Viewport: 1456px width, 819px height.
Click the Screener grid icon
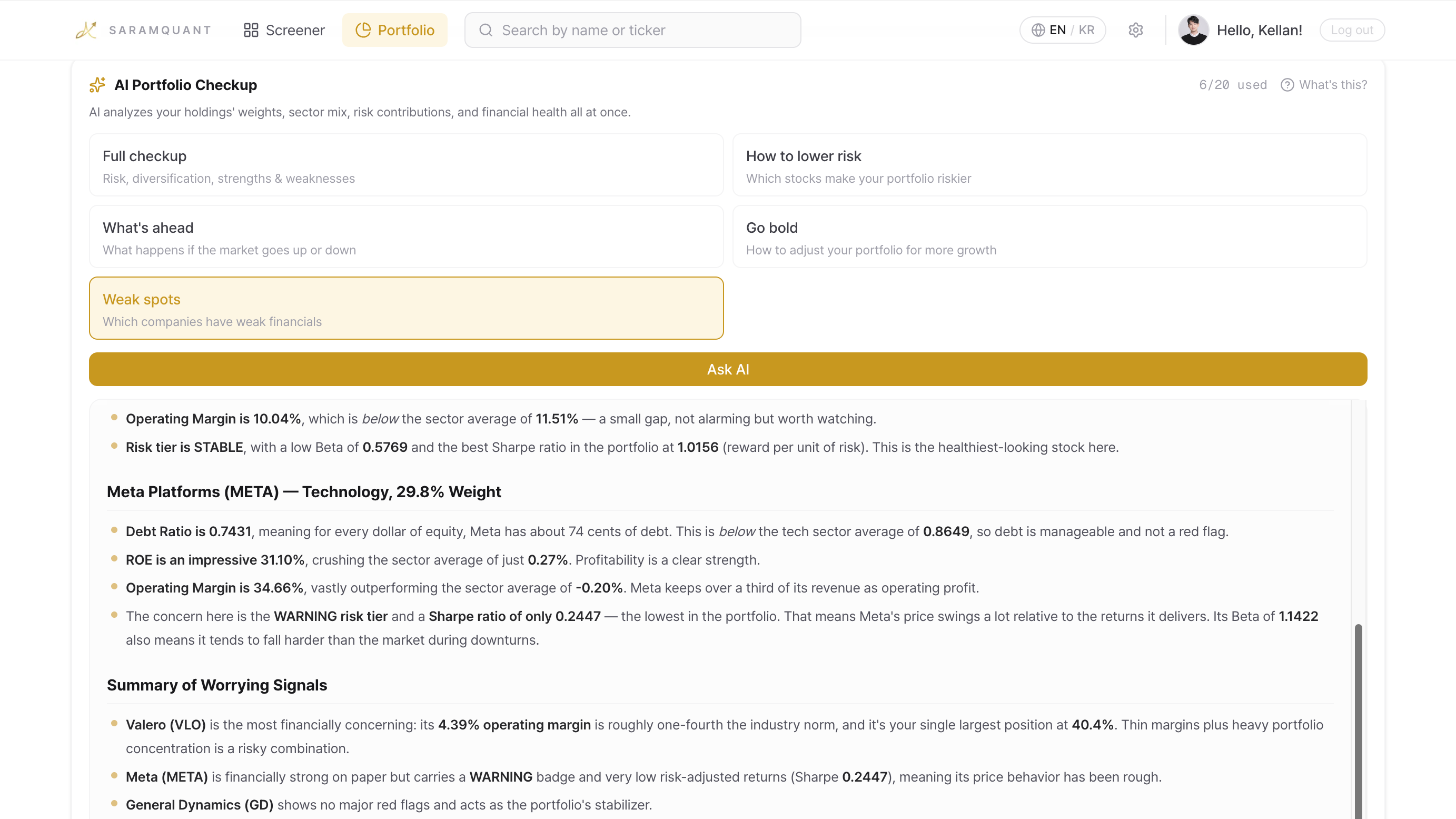click(x=251, y=30)
